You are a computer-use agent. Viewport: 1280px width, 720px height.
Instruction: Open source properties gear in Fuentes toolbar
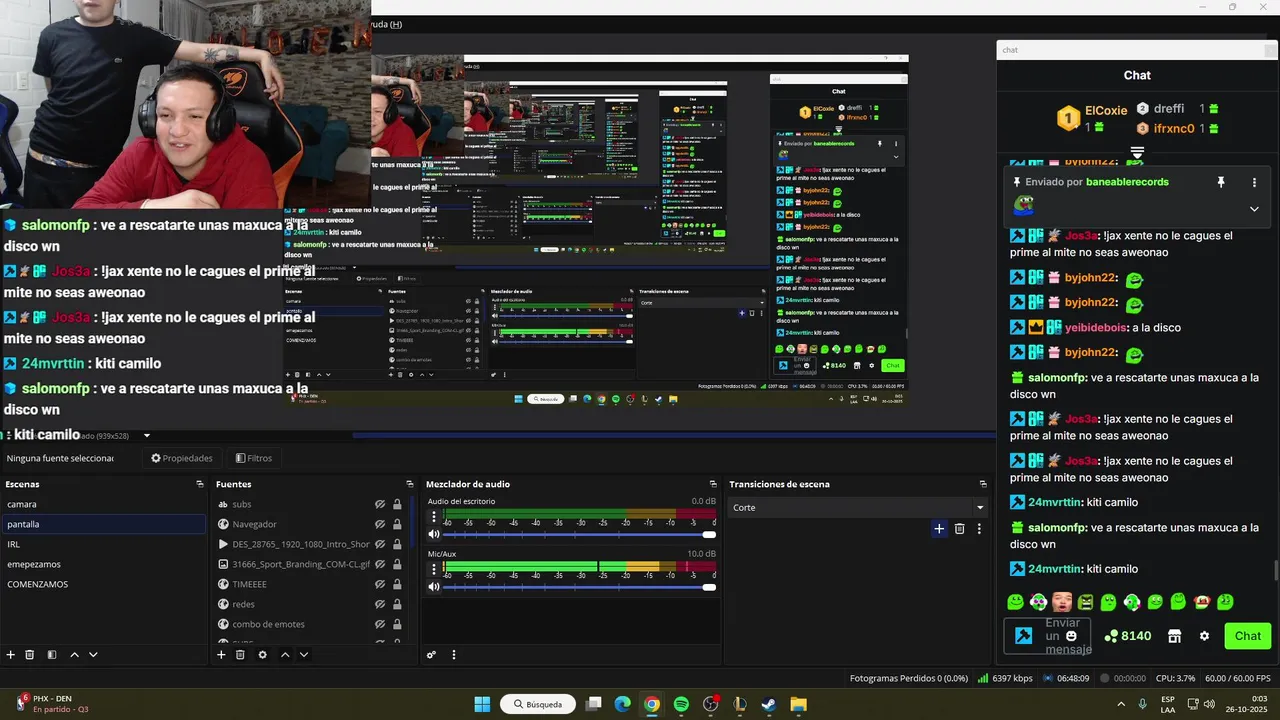(x=262, y=655)
